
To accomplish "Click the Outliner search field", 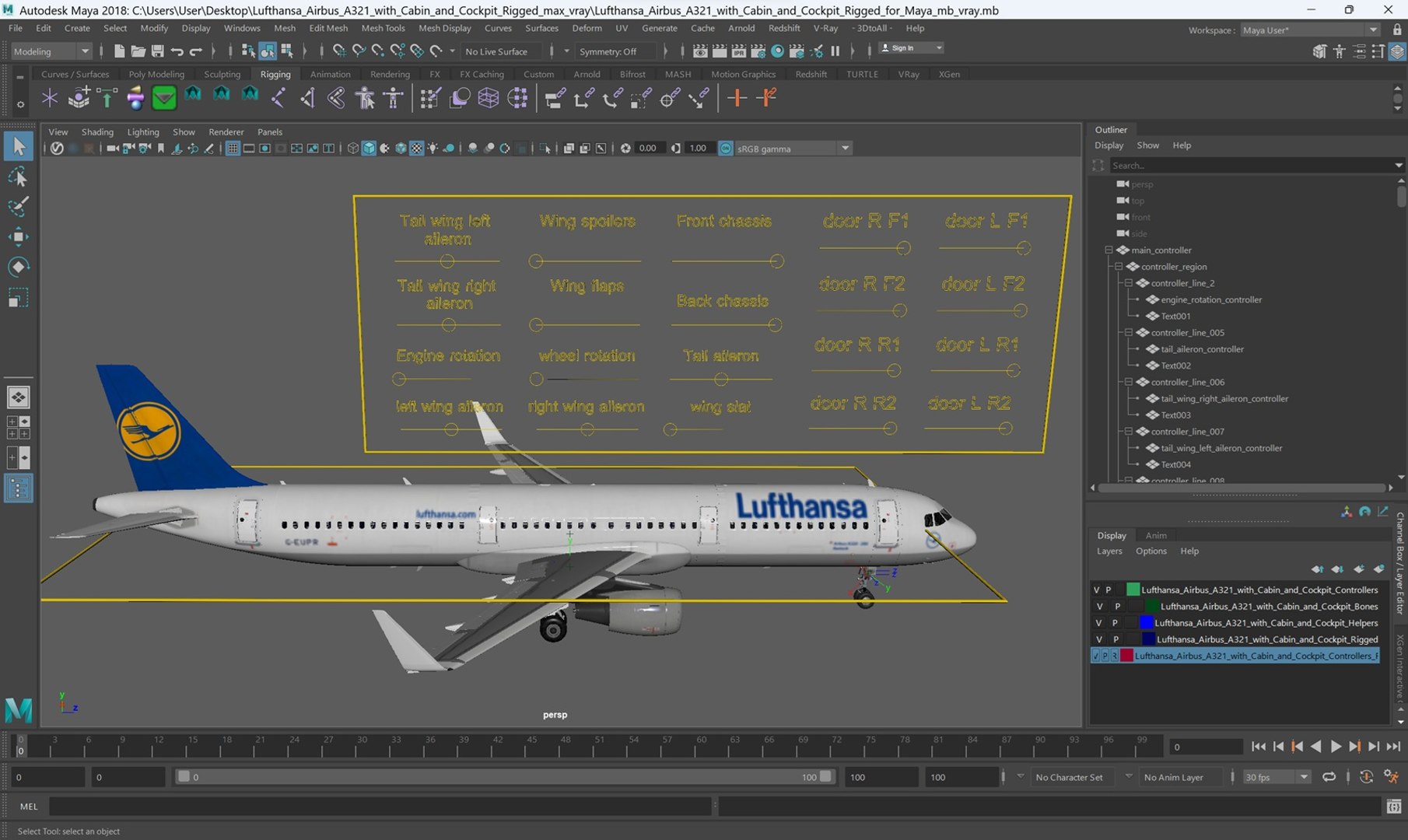I will [x=1252, y=166].
